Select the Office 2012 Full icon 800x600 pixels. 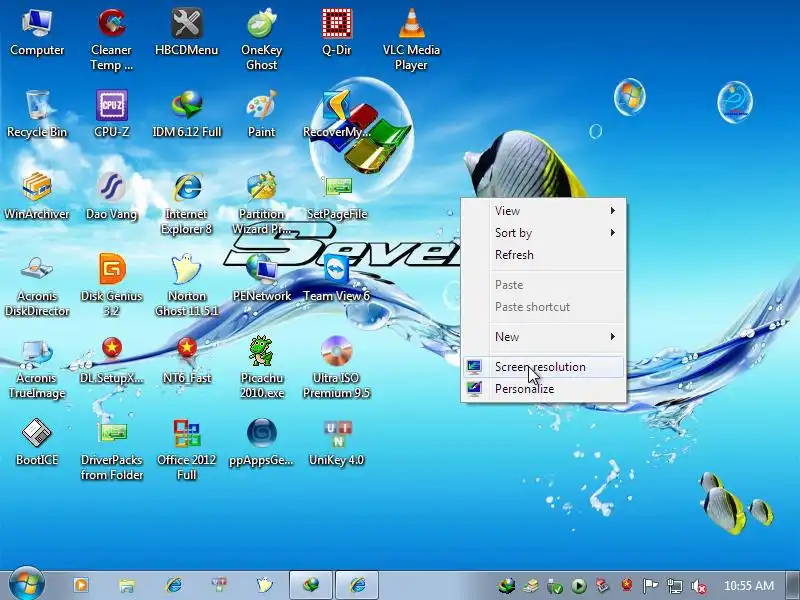pyautogui.click(x=186, y=450)
